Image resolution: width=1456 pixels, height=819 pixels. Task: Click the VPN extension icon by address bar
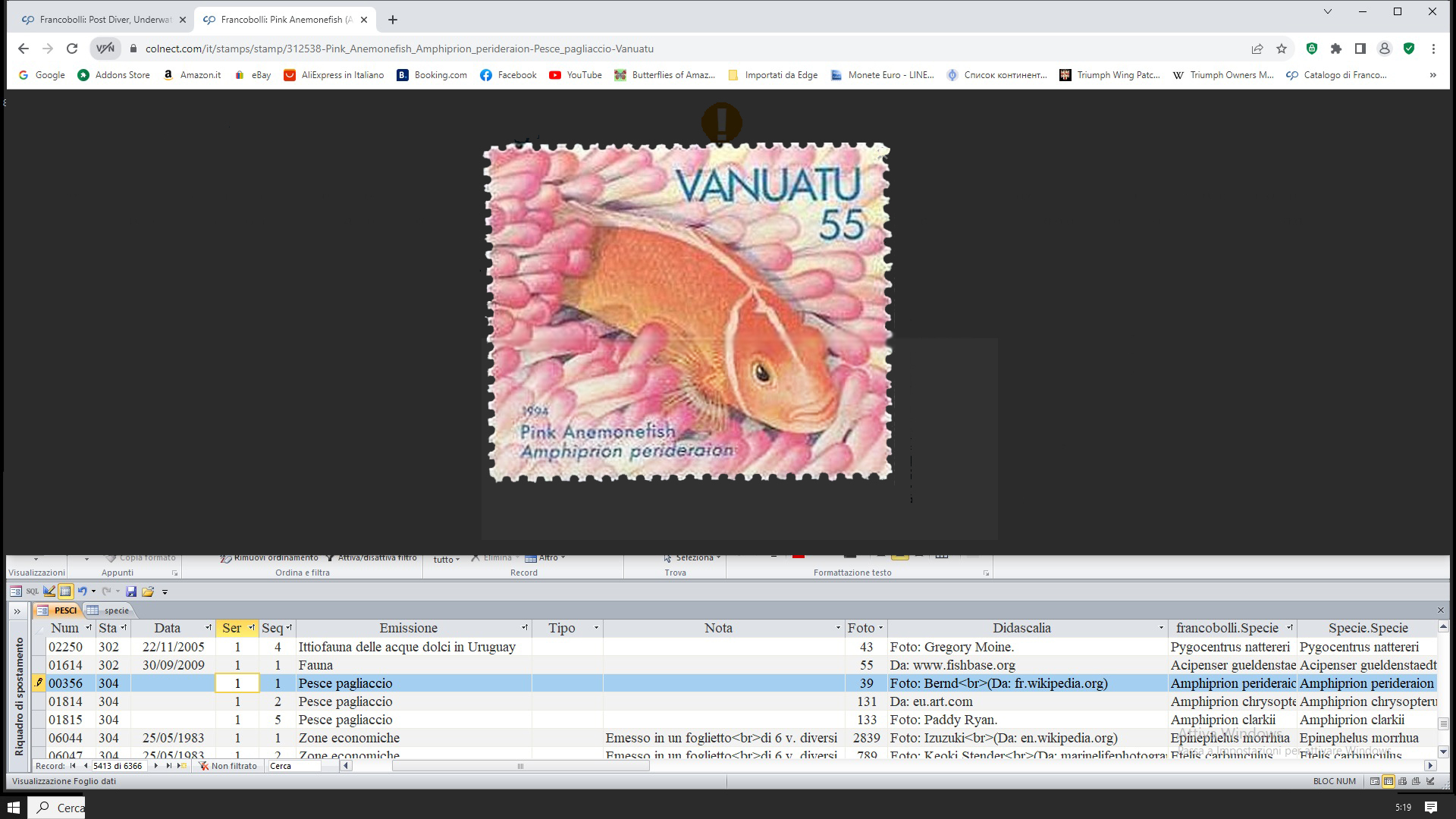(x=105, y=49)
